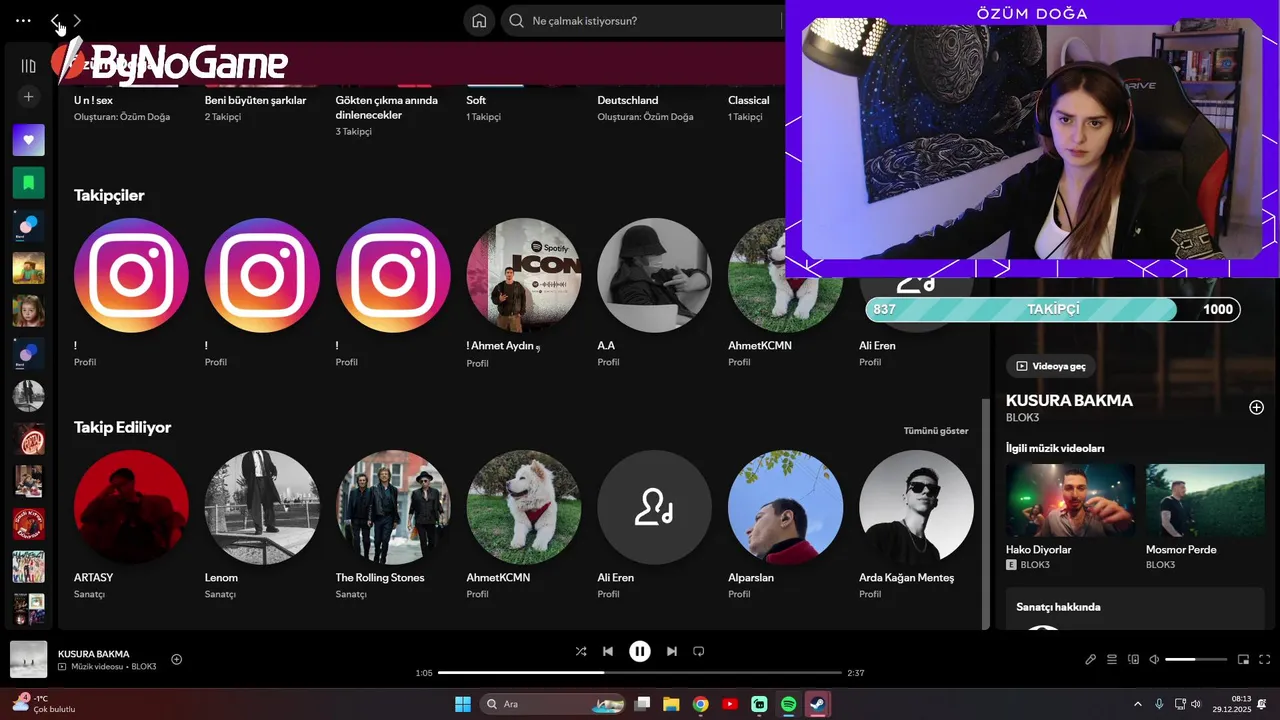
Task: Open the 'Gökten çıkma anında dinlenecekler' playlist
Action: 386,107
